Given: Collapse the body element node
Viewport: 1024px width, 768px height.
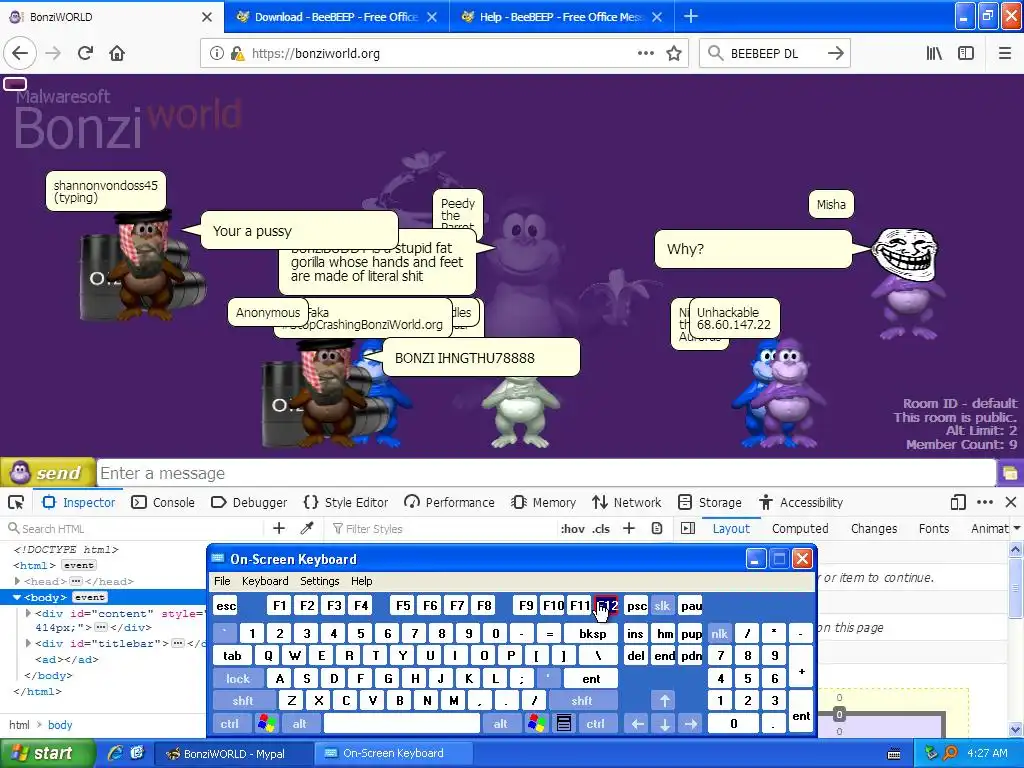Looking at the screenshot, I should click(17, 597).
